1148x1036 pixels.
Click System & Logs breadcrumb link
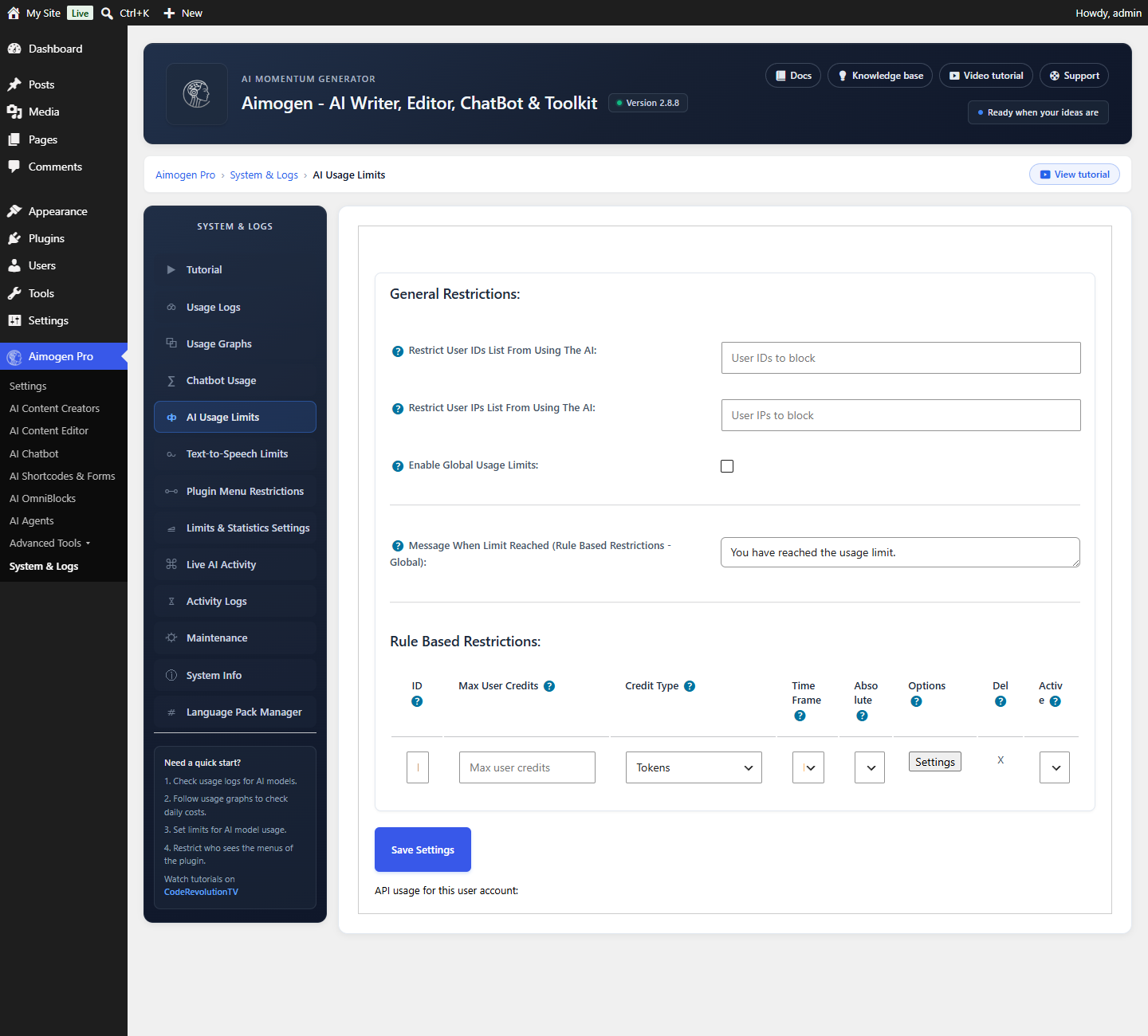click(x=264, y=175)
